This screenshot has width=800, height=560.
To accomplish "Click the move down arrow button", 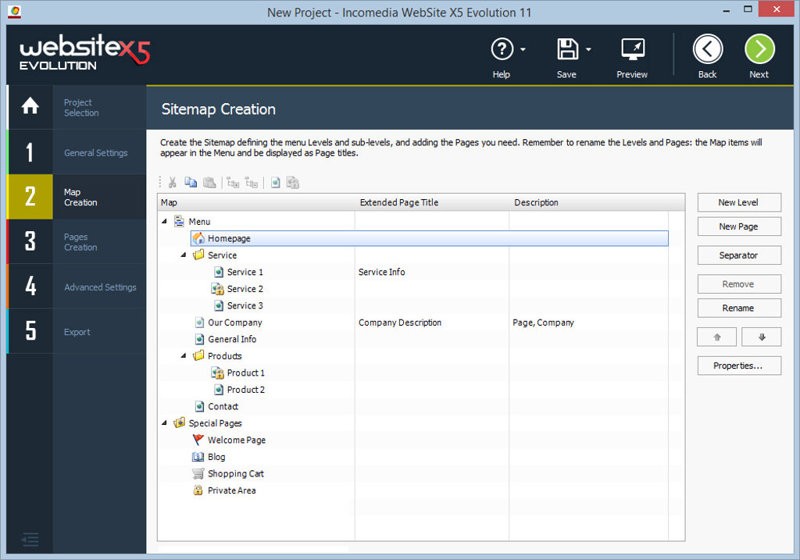I will point(762,337).
